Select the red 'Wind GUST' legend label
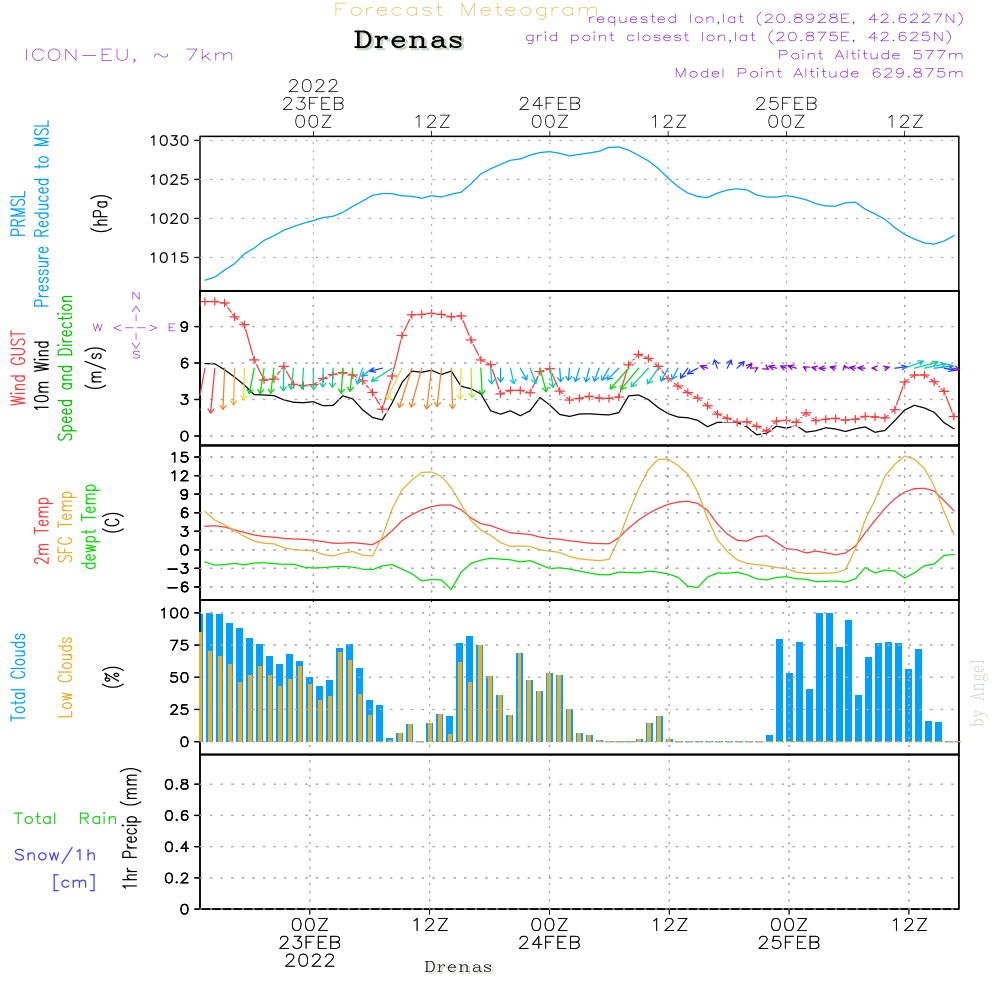Screen dimensions: 1000x1000 click(18, 368)
